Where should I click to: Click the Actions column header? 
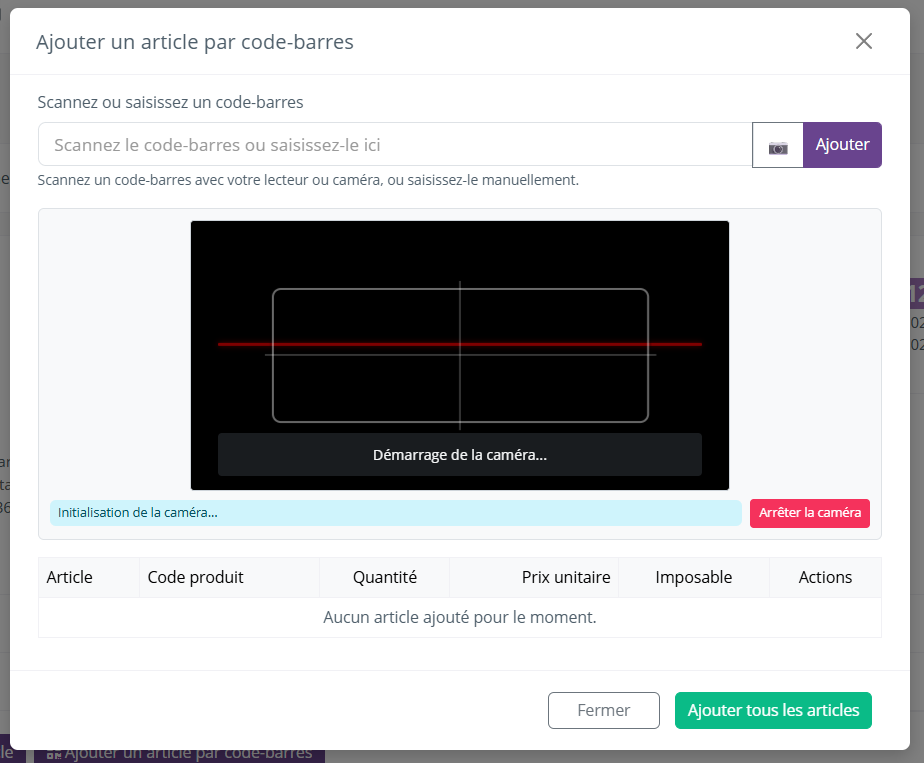tap(825, 577)
